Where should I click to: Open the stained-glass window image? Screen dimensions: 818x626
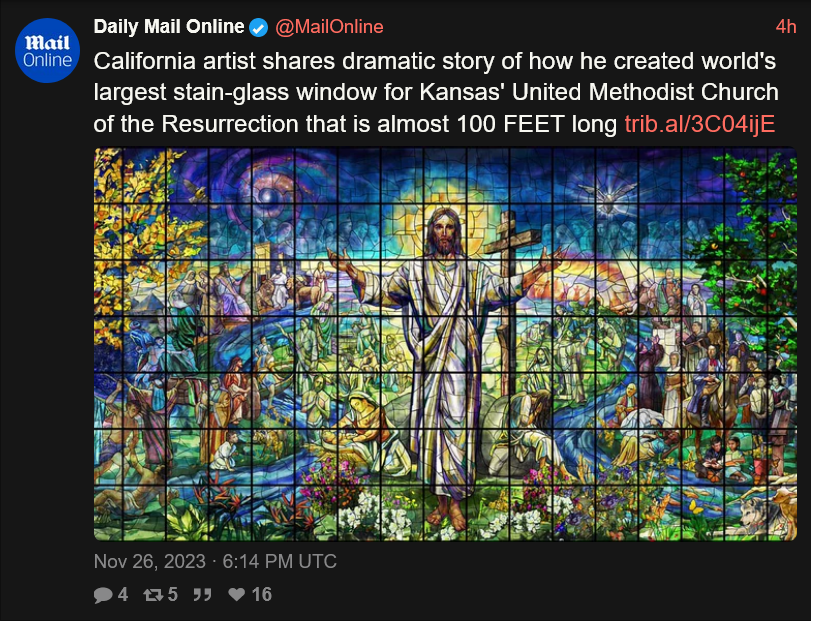click(445, 346)
